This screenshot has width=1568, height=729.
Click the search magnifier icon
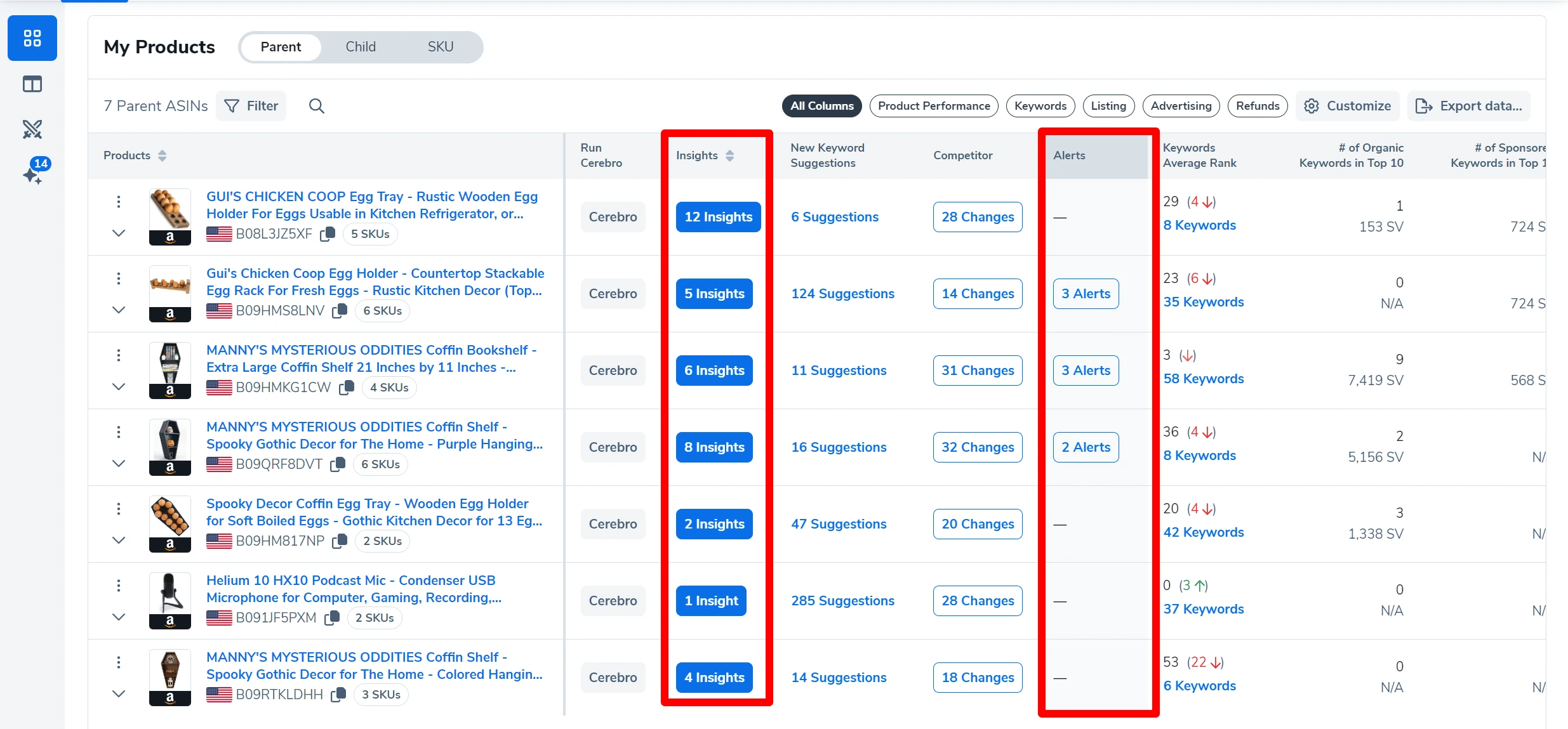pyautogui.click(x=316, y=106)
